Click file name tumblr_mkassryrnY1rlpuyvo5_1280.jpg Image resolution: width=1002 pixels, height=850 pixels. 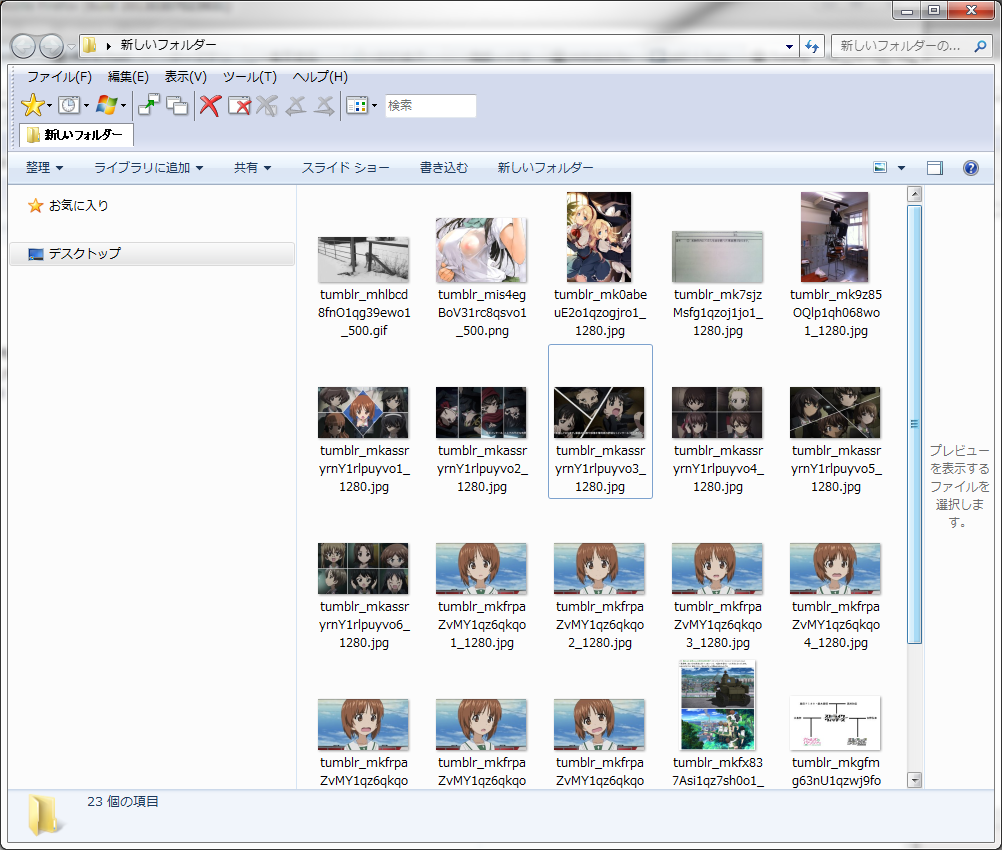pos(836,468)
